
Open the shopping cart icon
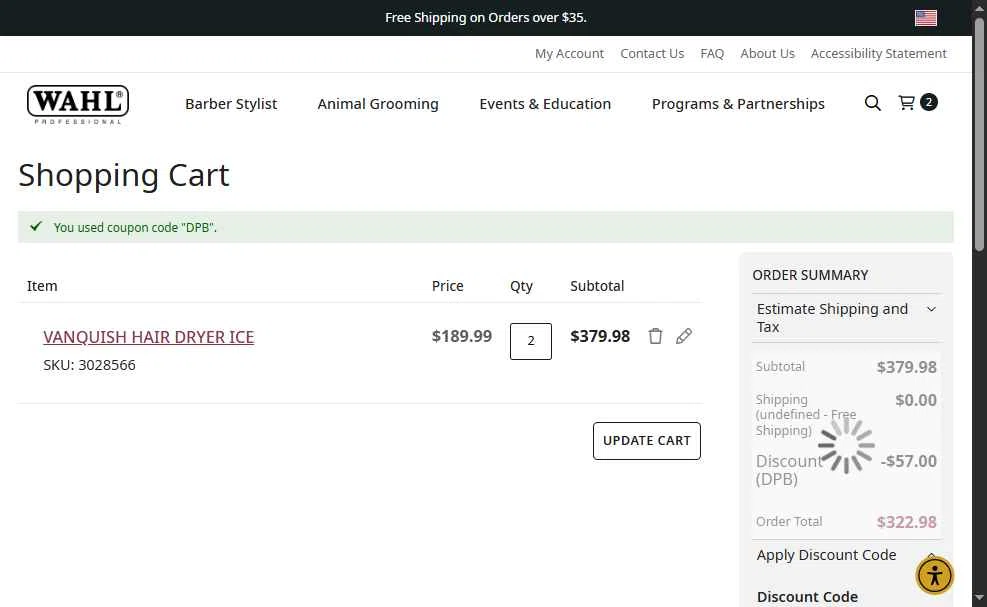pos(906,103)
